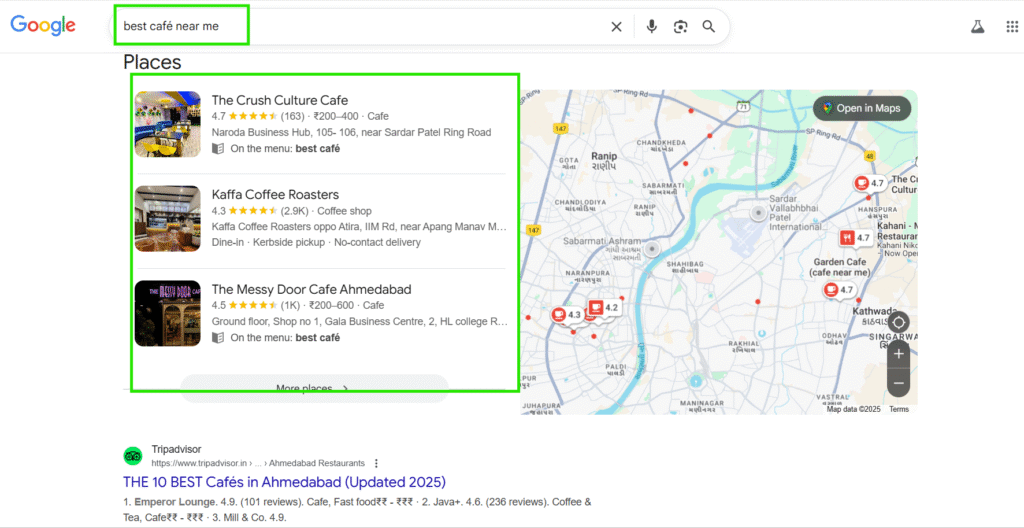This screenshot has height=528, width=1024.
Task: Click 'On the menu: best café' under Crush Culture
Action: [x=285, y=148]
